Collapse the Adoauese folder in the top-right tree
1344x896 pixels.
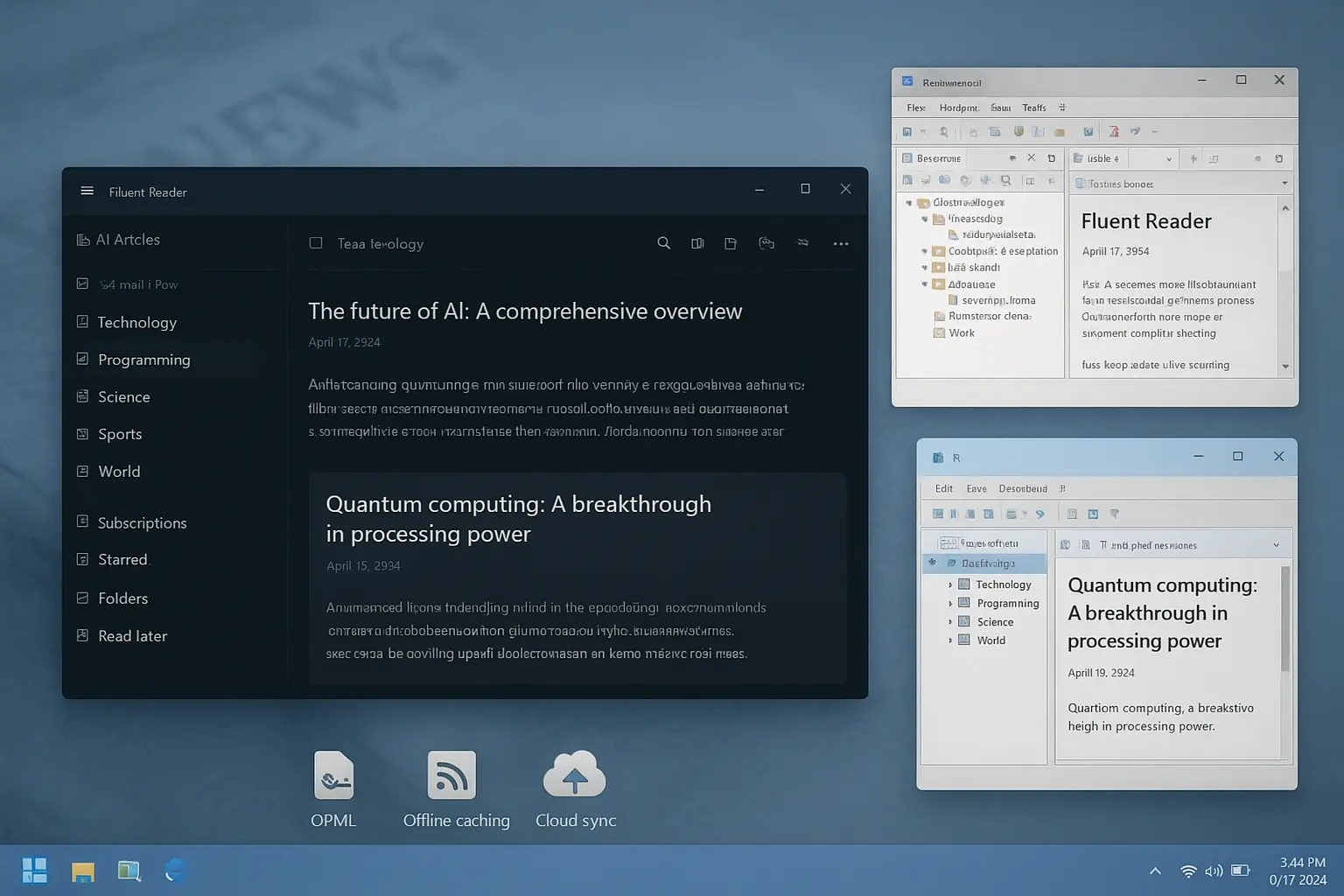point(924,284)
